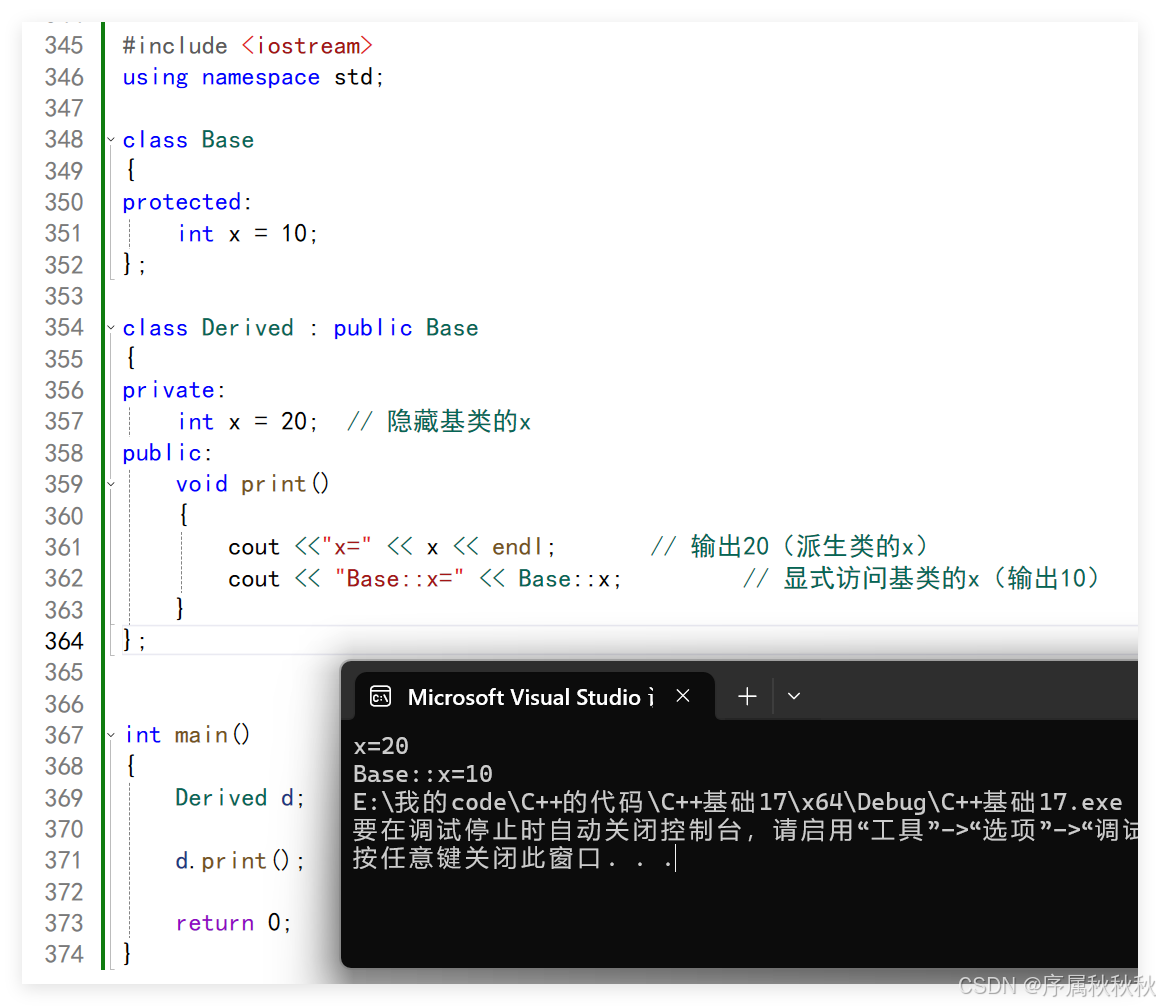Screen dimensions: 1160x1006
Task: Close the Microsoft Visual Studio terminal tab
Action: (683, 696)
